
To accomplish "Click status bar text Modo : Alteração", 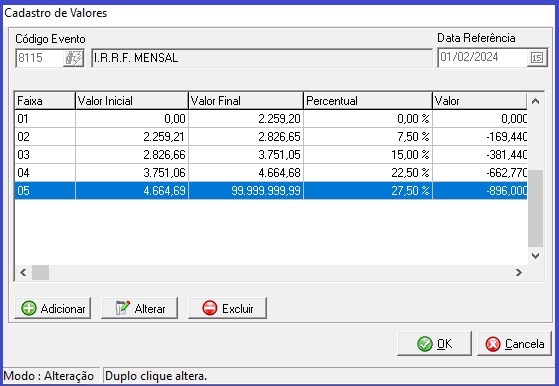I will click(x=49, y=376).
